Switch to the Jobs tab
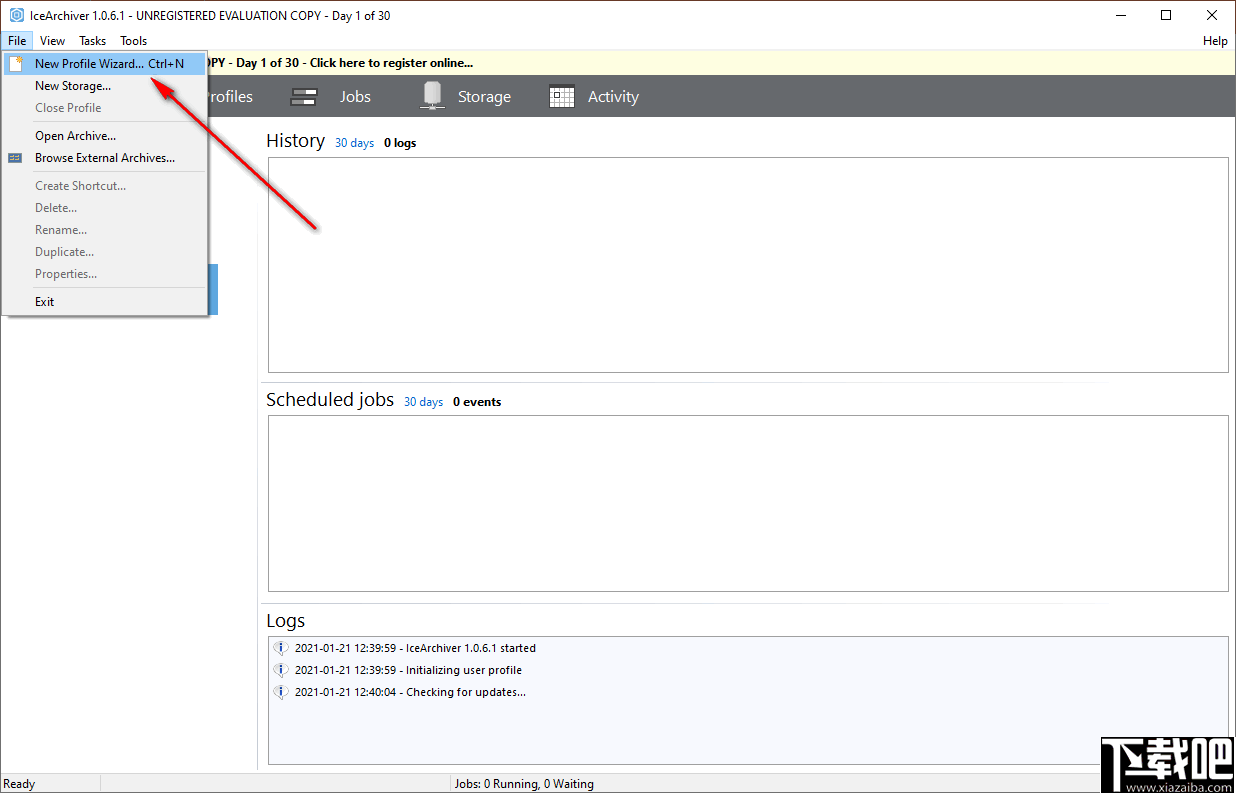This screenshot has width=1236, height=793. pos(355,97)
